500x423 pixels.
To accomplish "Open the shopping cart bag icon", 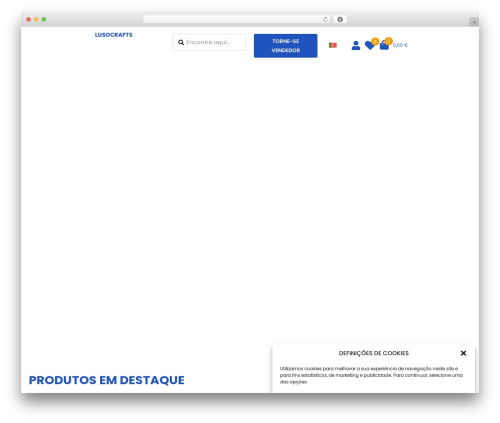I will (x=384, y=45).
